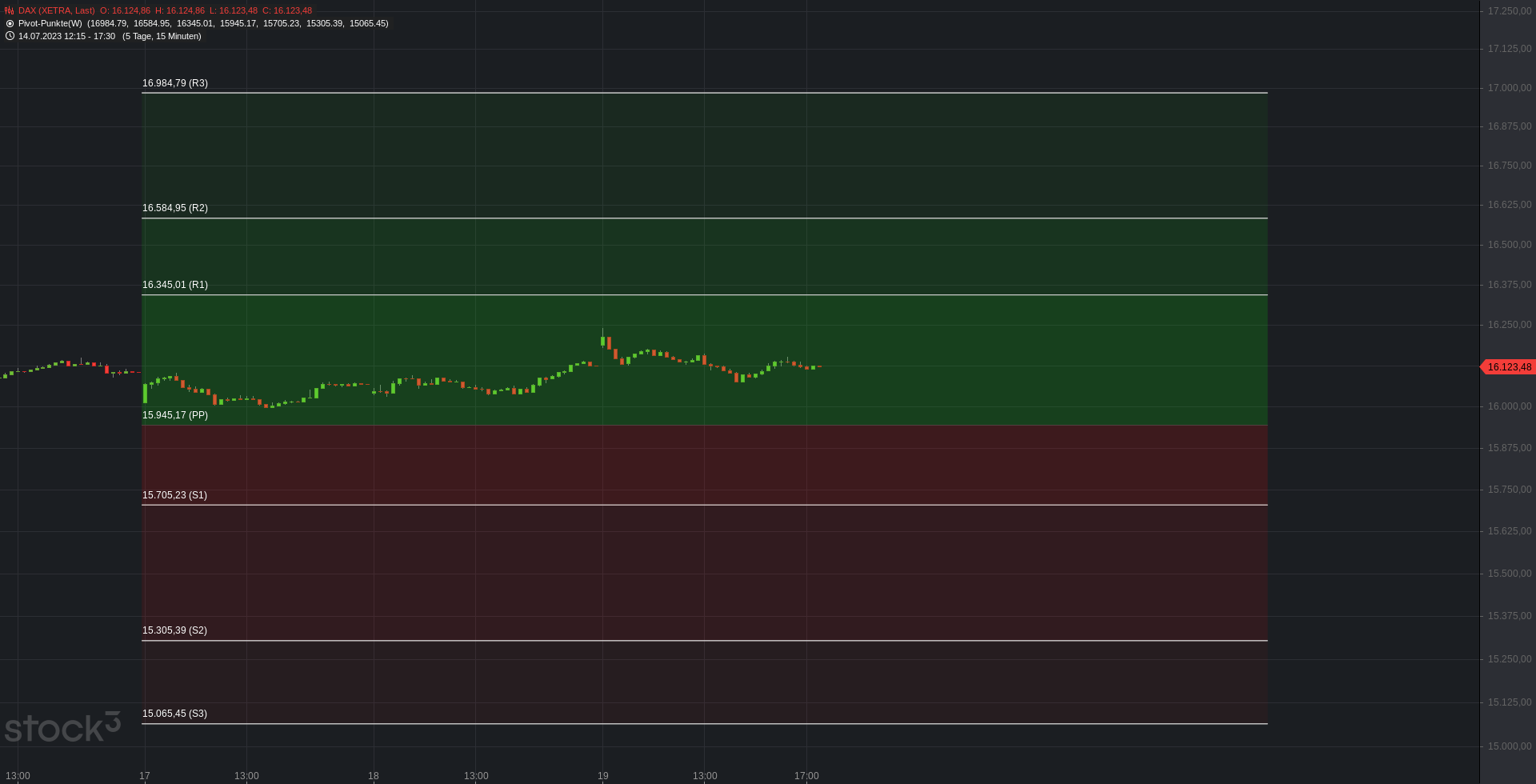Open the Pivot-Punkte(W) indicator legend entry
Viewport: 1536px width, 784px height.
pyautogui.click(x=50, y=24)
